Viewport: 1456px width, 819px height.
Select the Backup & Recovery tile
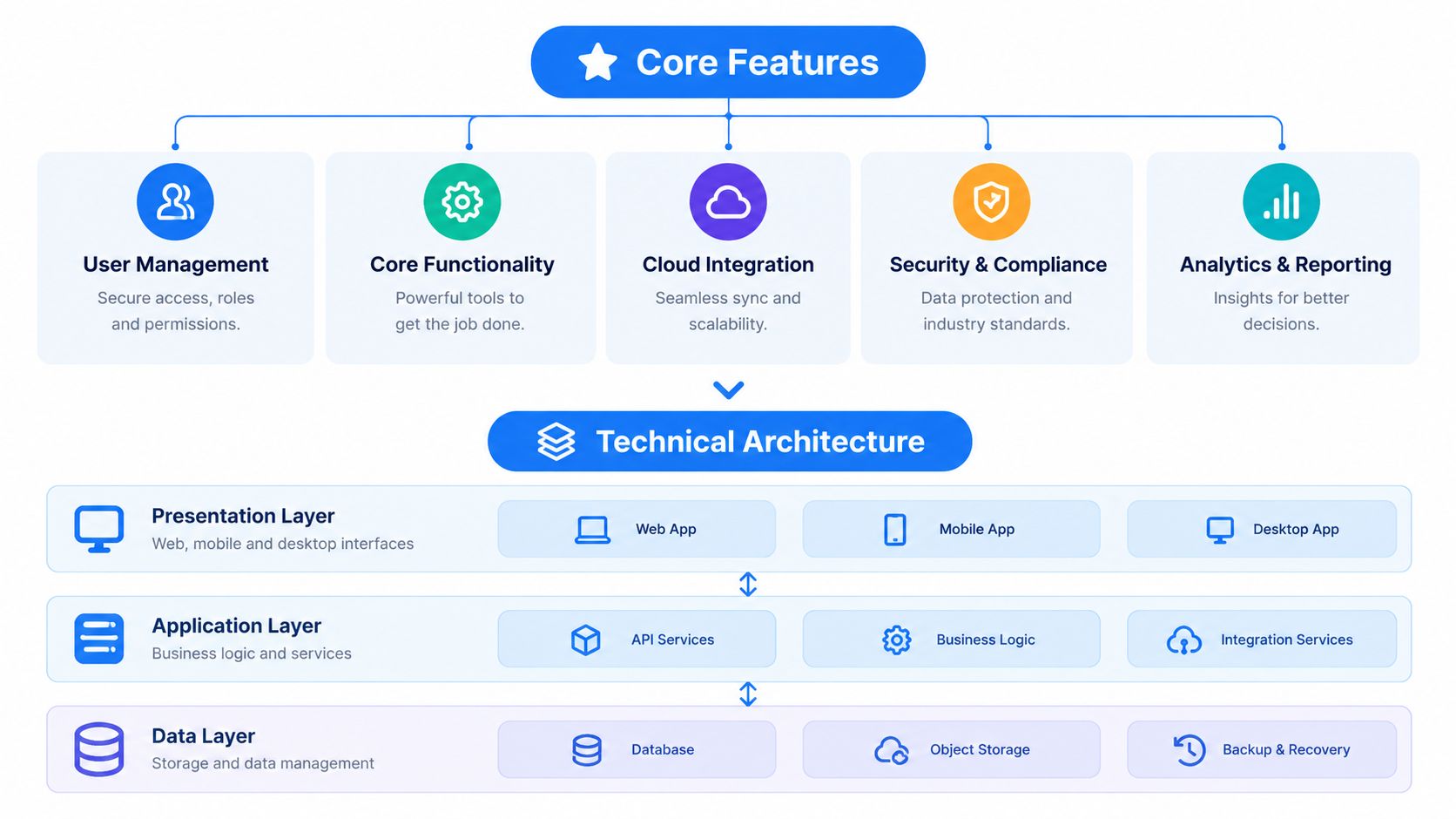1262,749
